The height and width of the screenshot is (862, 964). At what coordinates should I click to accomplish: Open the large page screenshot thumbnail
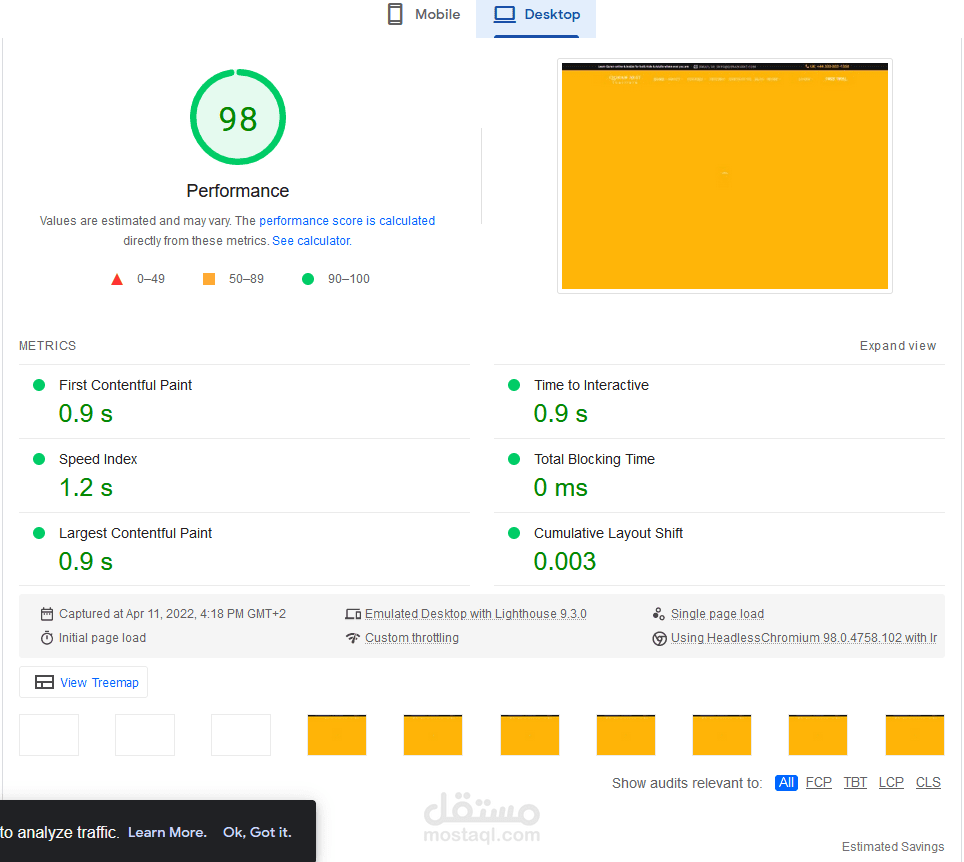coord(725,176)
